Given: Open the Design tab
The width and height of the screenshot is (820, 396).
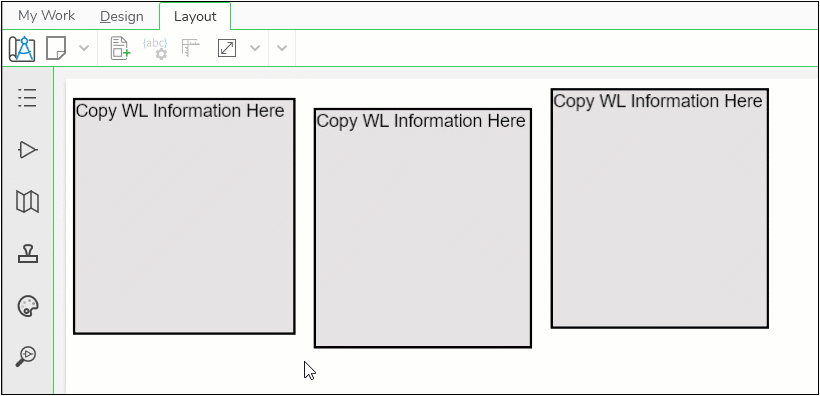Looking at the screenshot, I should (x=121, y=17).
